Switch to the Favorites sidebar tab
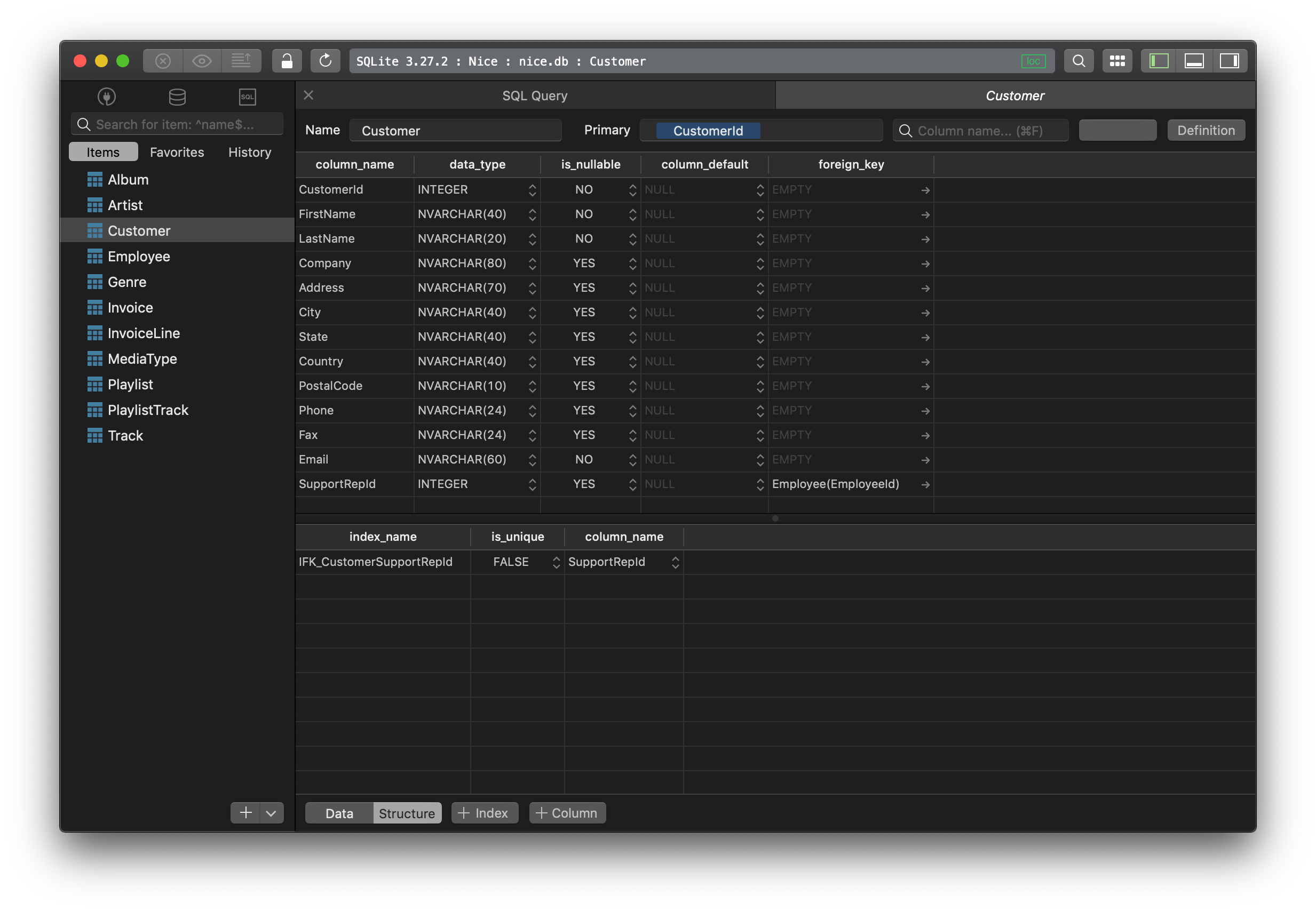The image size is (1316, 911). coord(177,153)
